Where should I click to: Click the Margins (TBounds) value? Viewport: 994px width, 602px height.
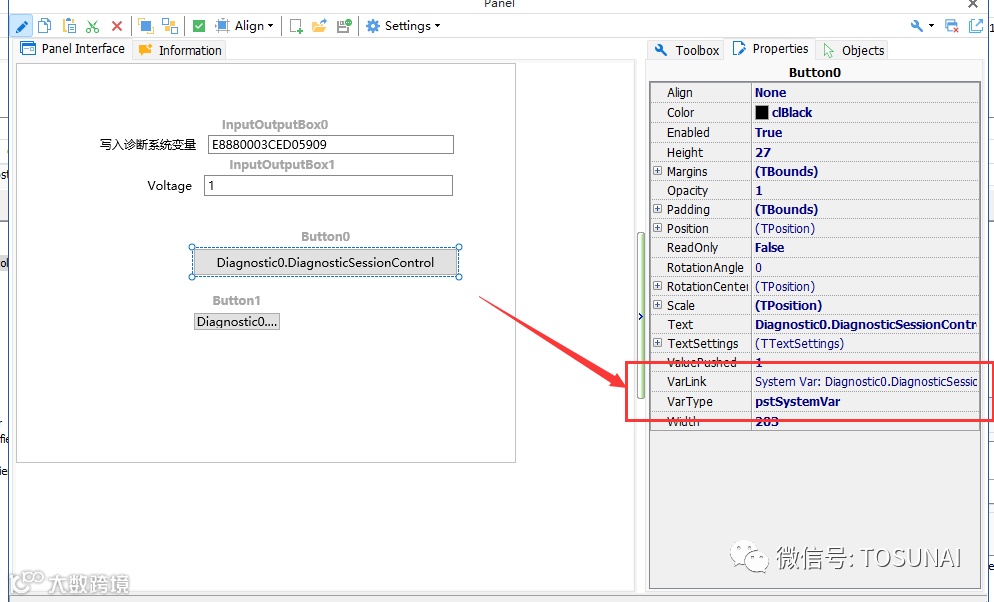click(x=786, y=172)
